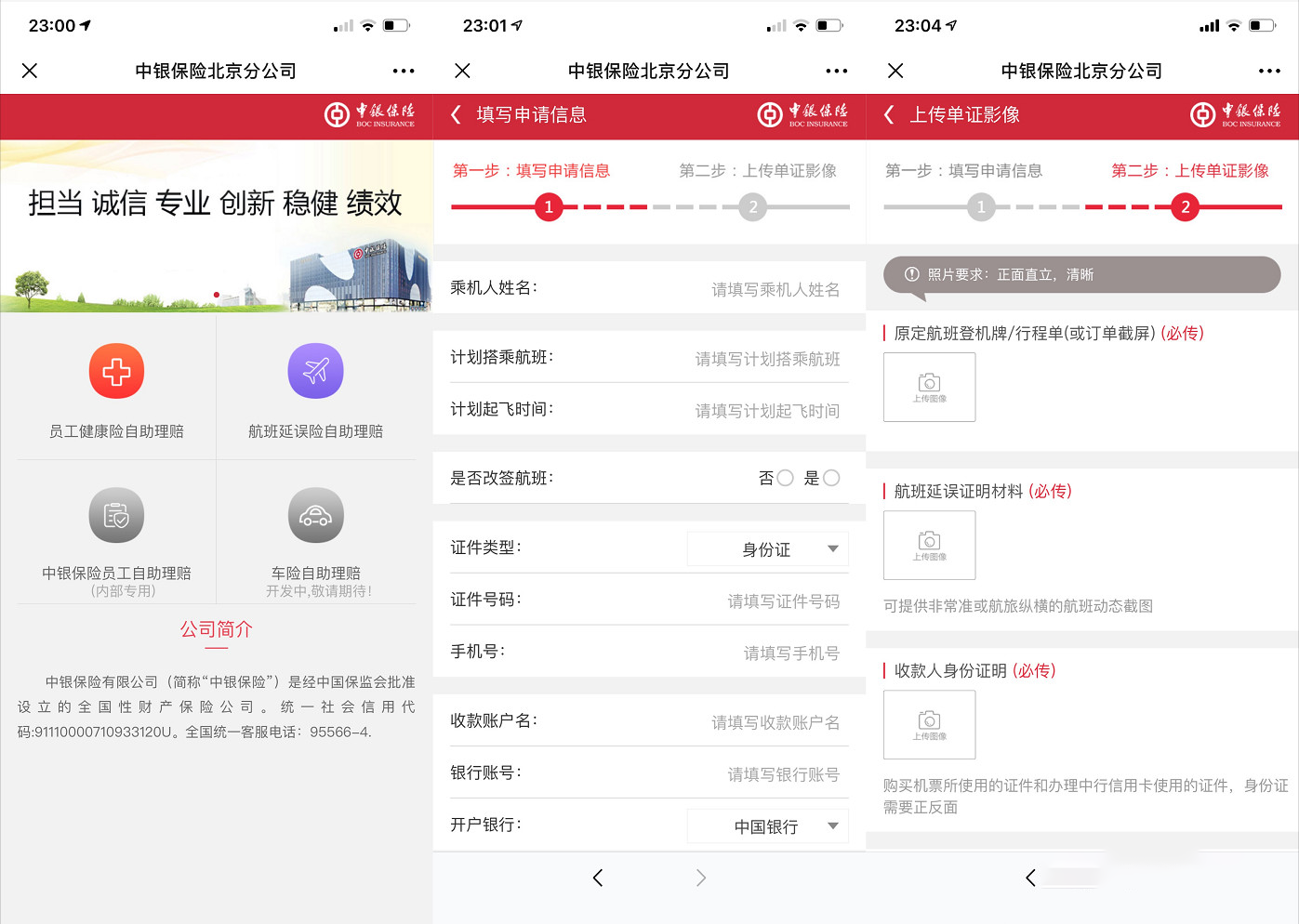
Task: Tap browser back arrow below 上传单证影像 page
Action: pos(1030,878)
